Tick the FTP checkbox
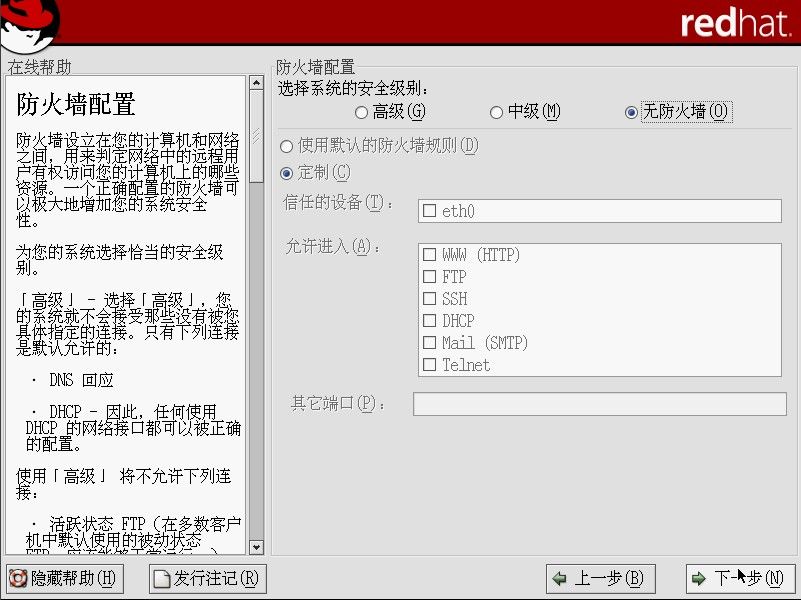 tap(430, 277)
